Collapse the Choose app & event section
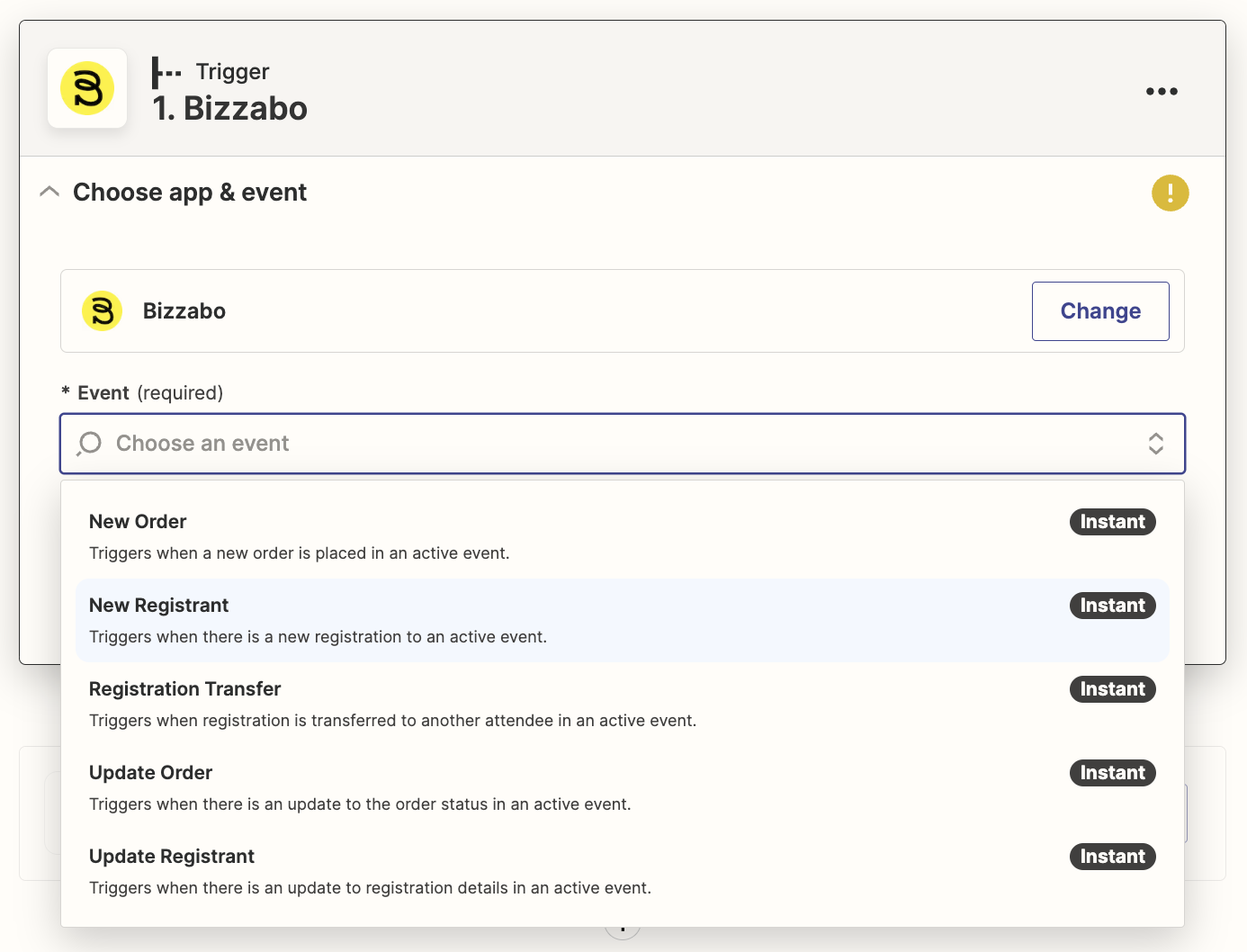1247x952 pixels. pyautogui.click(x=49, y=192)
